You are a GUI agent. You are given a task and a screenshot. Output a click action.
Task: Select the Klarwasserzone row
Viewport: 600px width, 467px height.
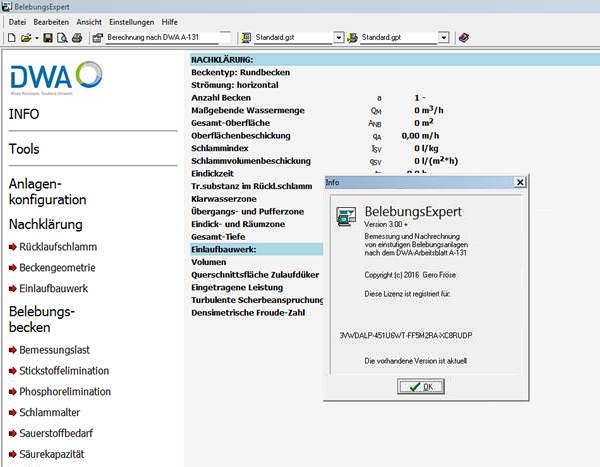point(224,199)
